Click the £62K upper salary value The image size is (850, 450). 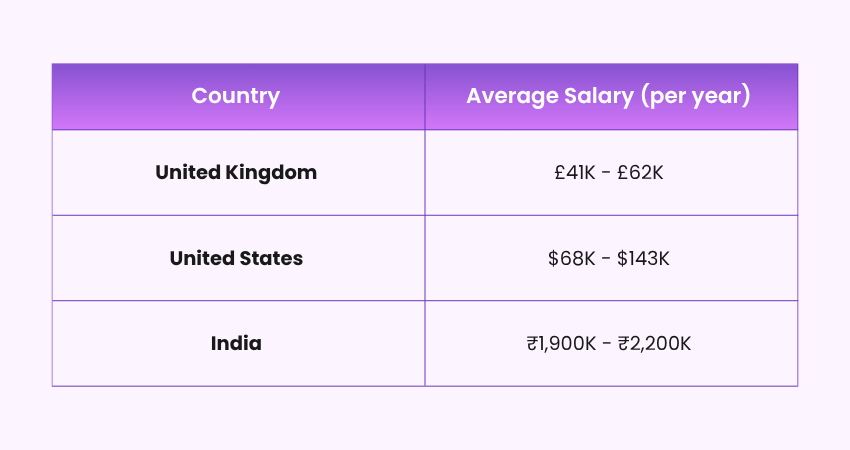click(x=643, y=172)
